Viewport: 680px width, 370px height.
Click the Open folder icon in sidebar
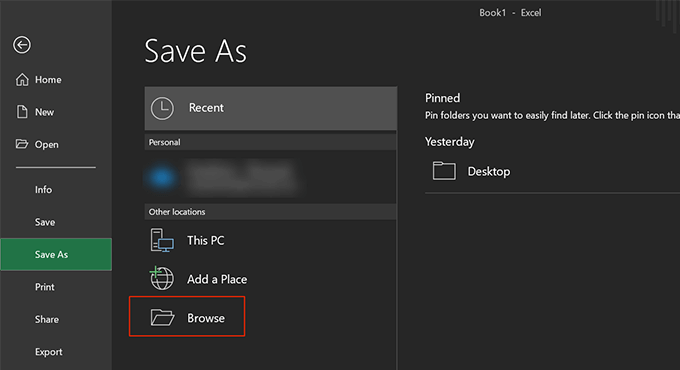[22, 144]
